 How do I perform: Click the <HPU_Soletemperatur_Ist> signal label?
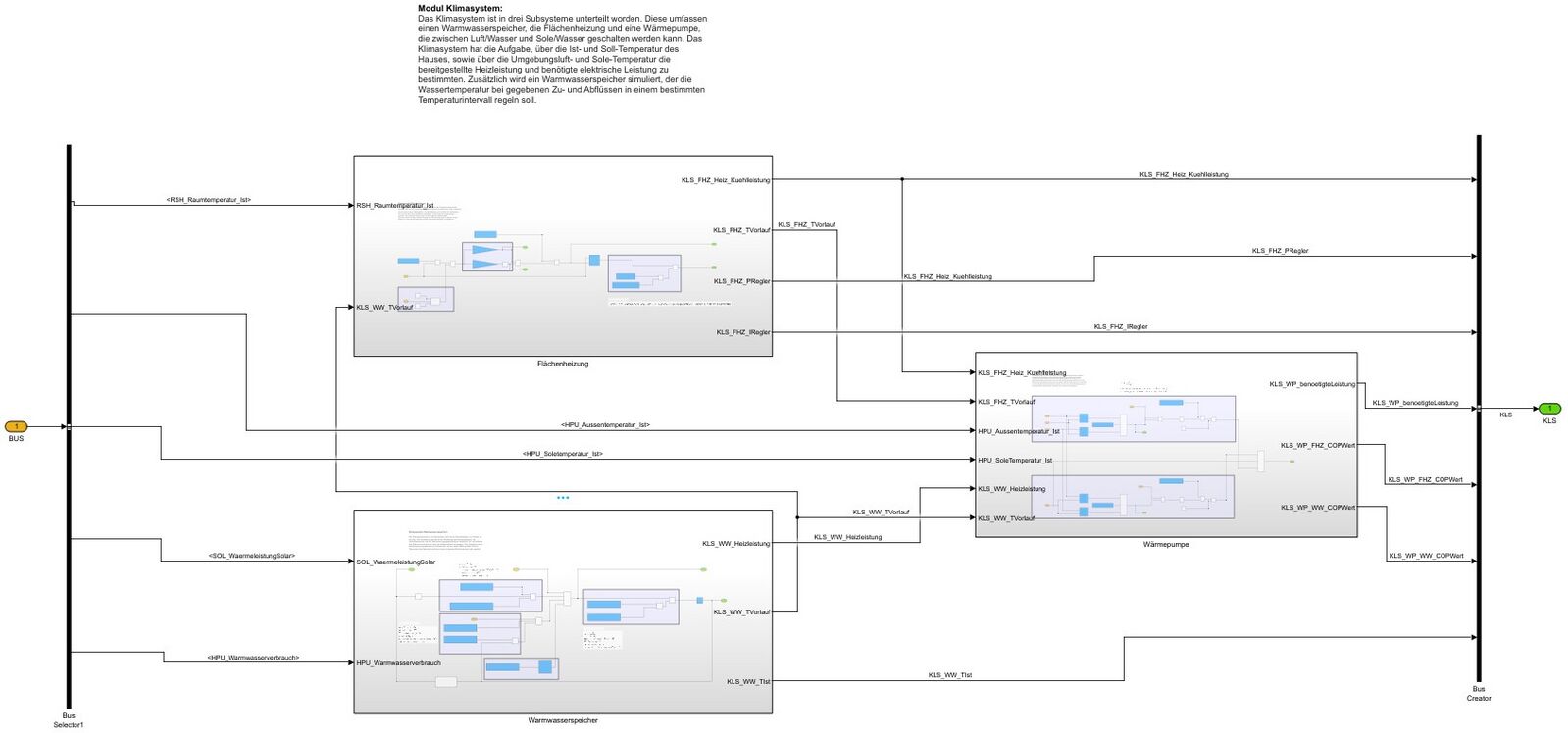point(562,454)
